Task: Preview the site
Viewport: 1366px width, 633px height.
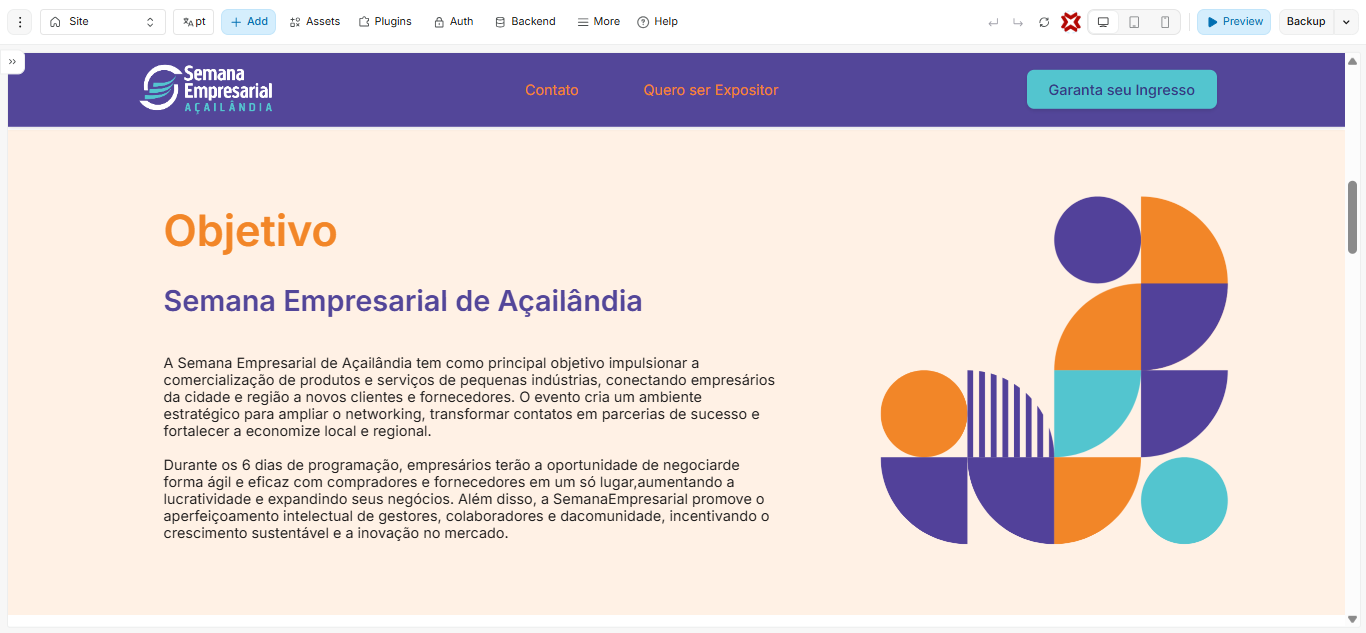Action: (x=1234, y=22)
